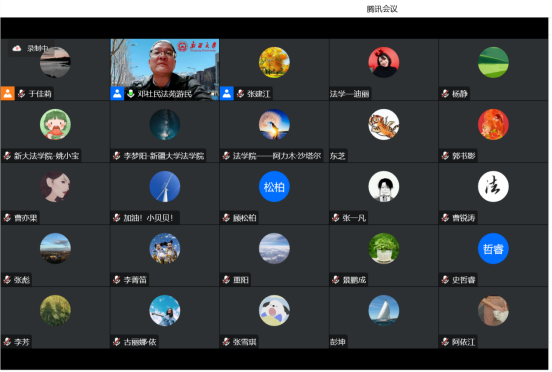Screen dimensions: 552x372
Task: Click the 录制中 recording status label
Action: 37,49
